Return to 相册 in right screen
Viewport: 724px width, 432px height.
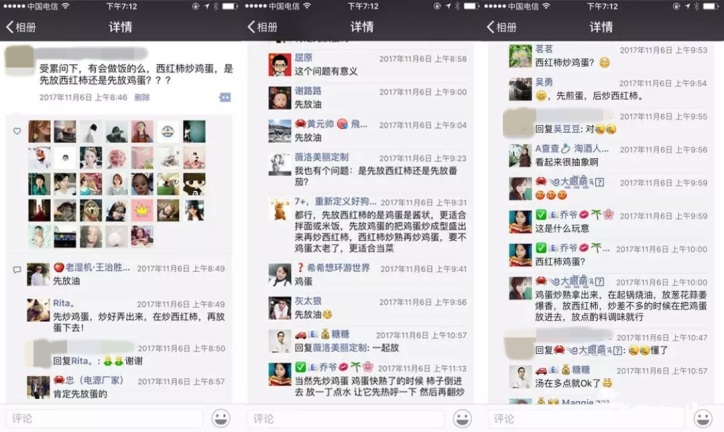pyautogui.click(x=502, y=27)
